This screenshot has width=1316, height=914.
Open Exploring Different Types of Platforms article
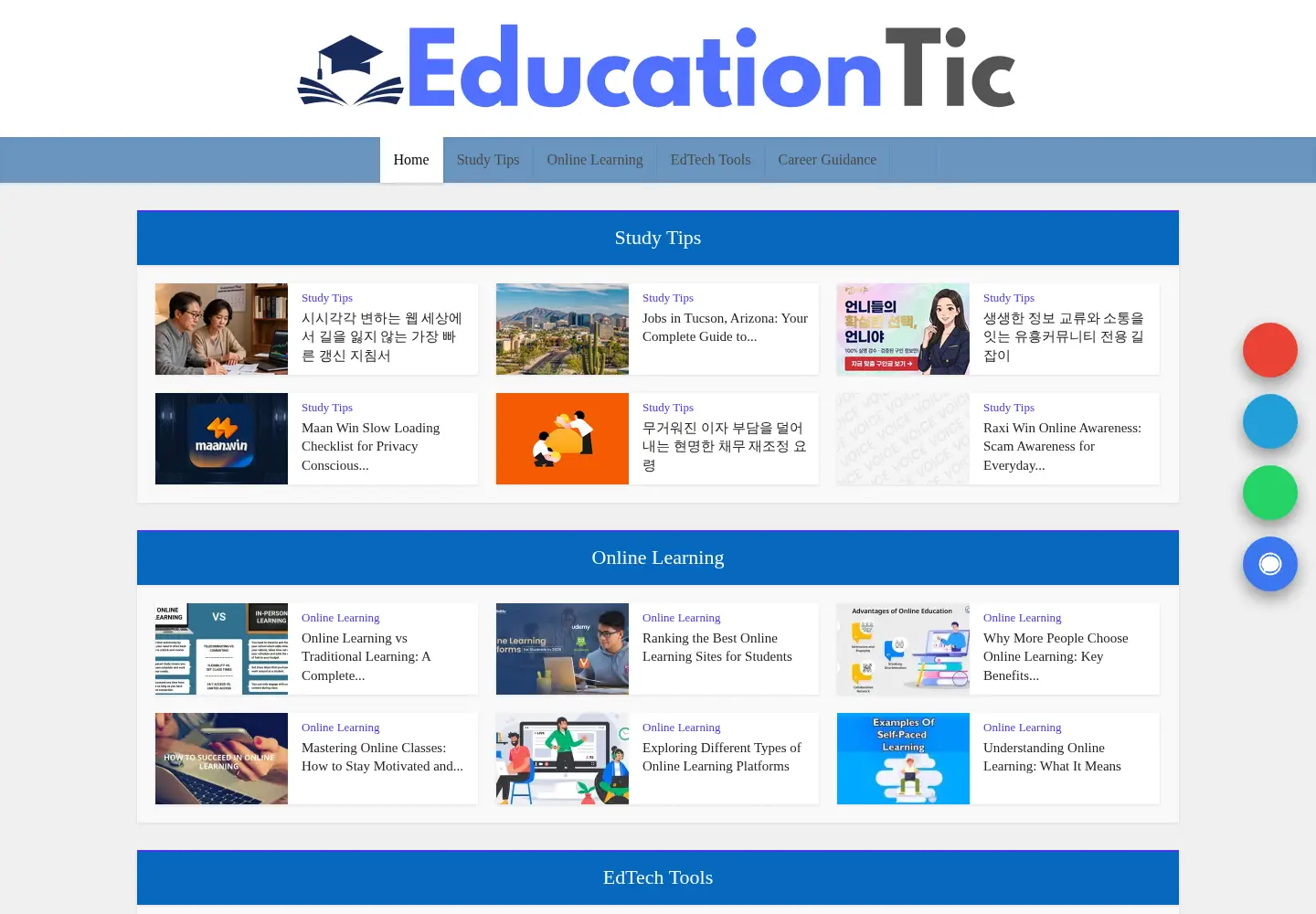722,757
